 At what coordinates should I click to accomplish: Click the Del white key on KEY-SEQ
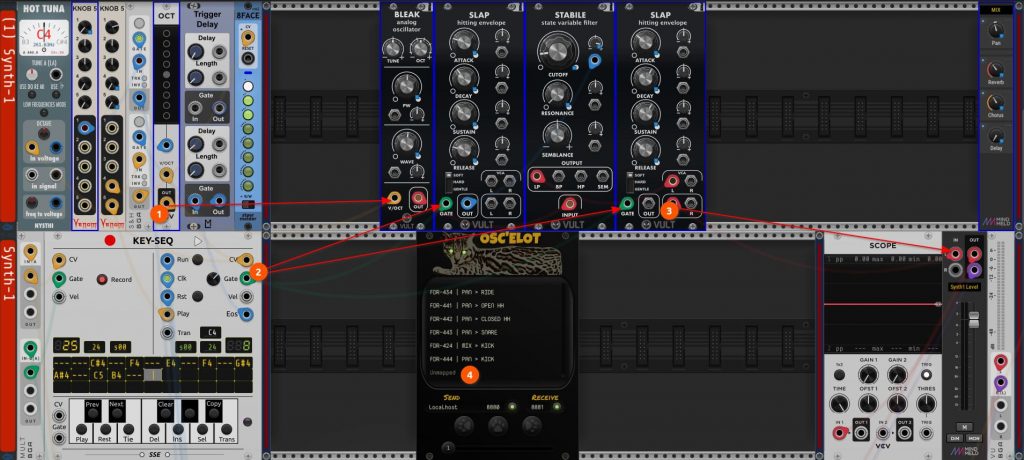click(x=153, y=431)
